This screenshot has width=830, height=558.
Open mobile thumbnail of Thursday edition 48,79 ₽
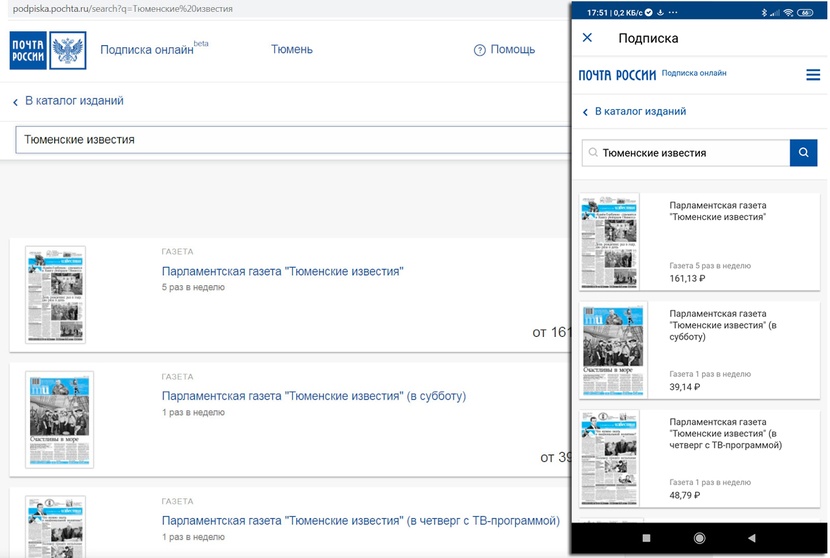click(x=609, y=458)
